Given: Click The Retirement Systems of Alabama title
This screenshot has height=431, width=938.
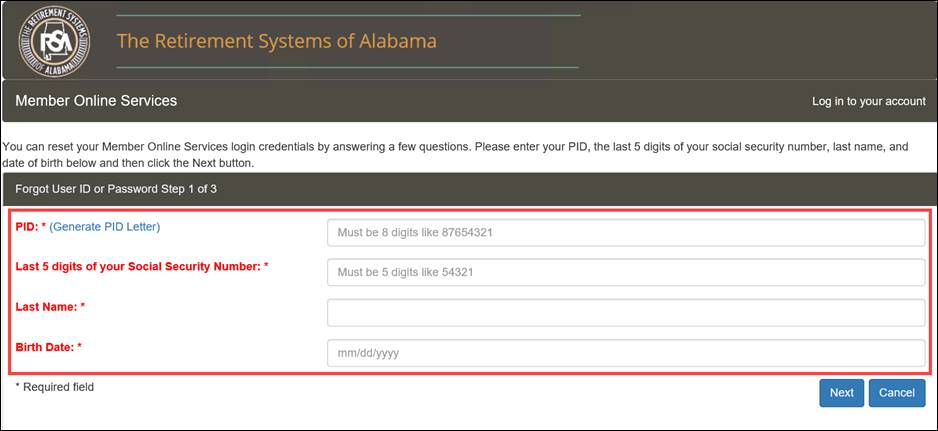Looking at the screenshot, I should coord(276,41).
